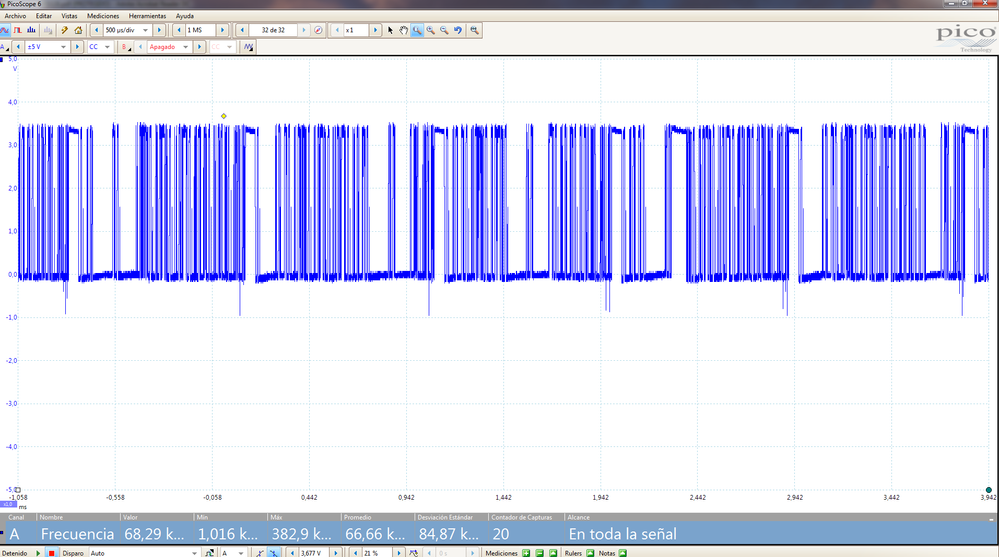Open the buffer navigator compass icon
The image size is (999, 557).
[318, 30]
